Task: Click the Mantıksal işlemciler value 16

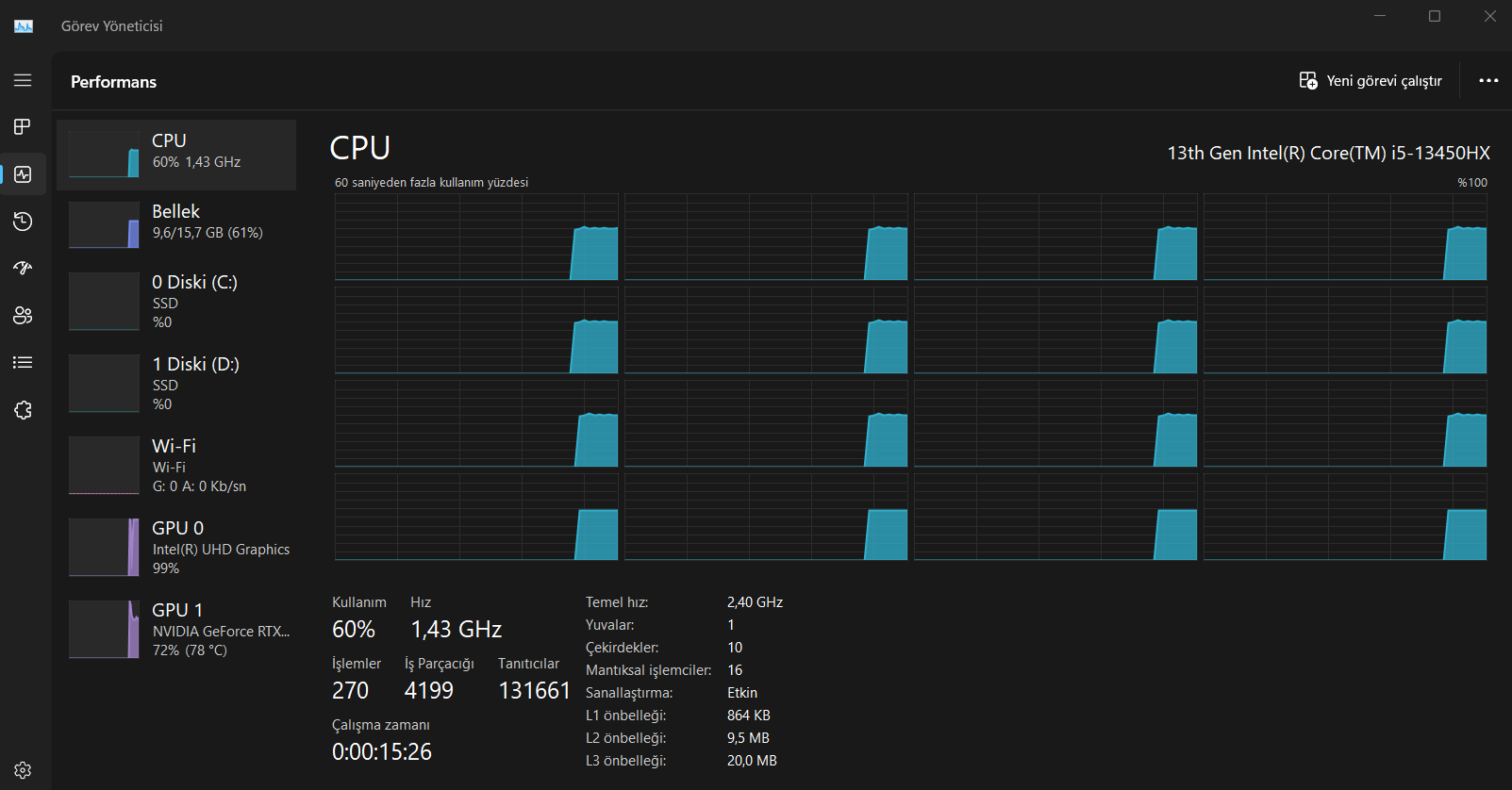Action: point(735,670)
